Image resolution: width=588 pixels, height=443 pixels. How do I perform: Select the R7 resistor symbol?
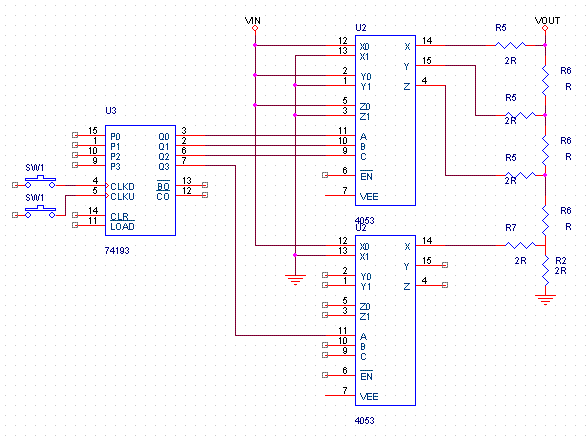click(x=520, y=245)
